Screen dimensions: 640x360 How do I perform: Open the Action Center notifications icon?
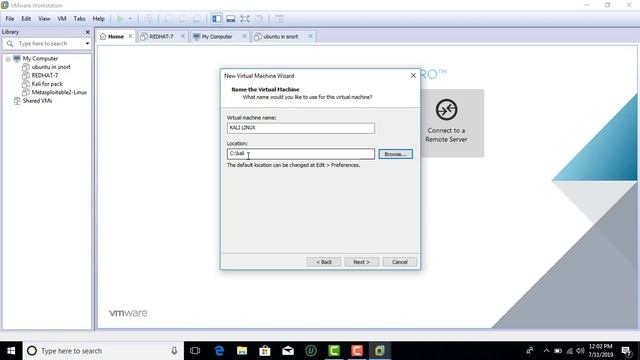[626, 351]
